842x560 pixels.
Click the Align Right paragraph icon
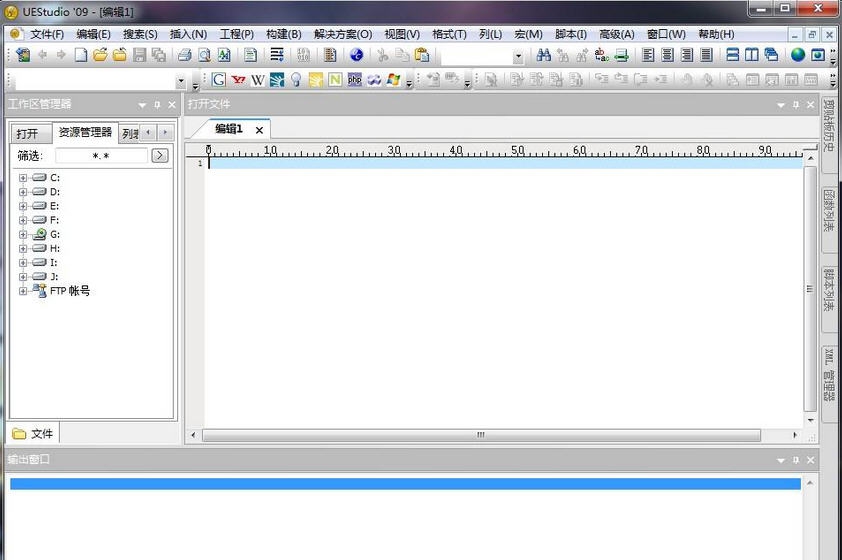click(687, 55)
